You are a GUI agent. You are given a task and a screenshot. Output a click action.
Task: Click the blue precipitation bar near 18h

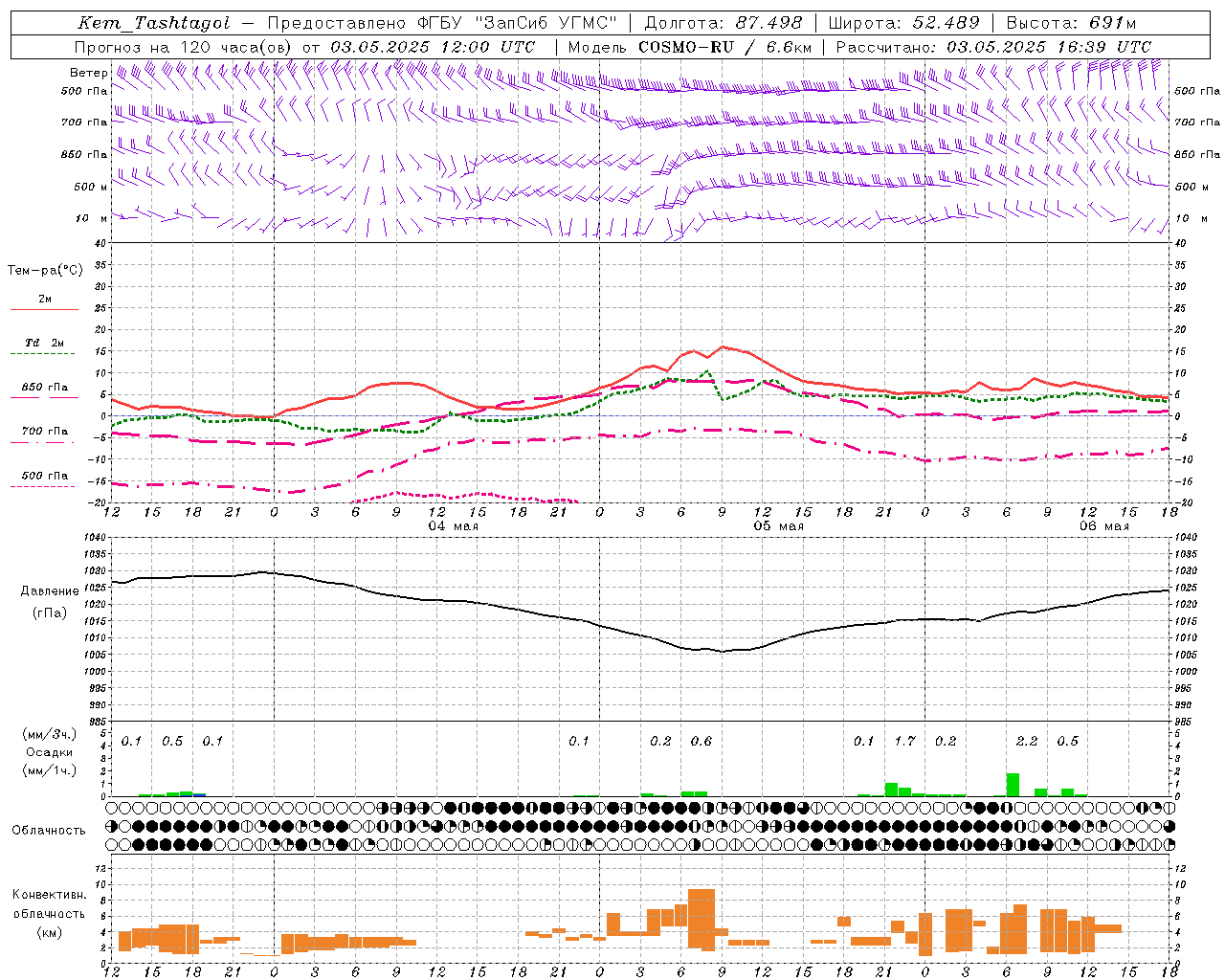coord(199,794)
